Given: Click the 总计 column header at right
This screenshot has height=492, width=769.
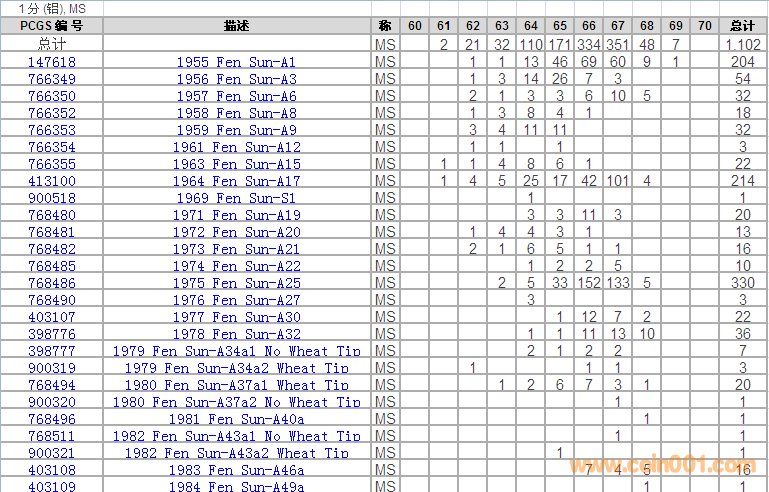Looking at the screenshot, I should click(742, 25).
